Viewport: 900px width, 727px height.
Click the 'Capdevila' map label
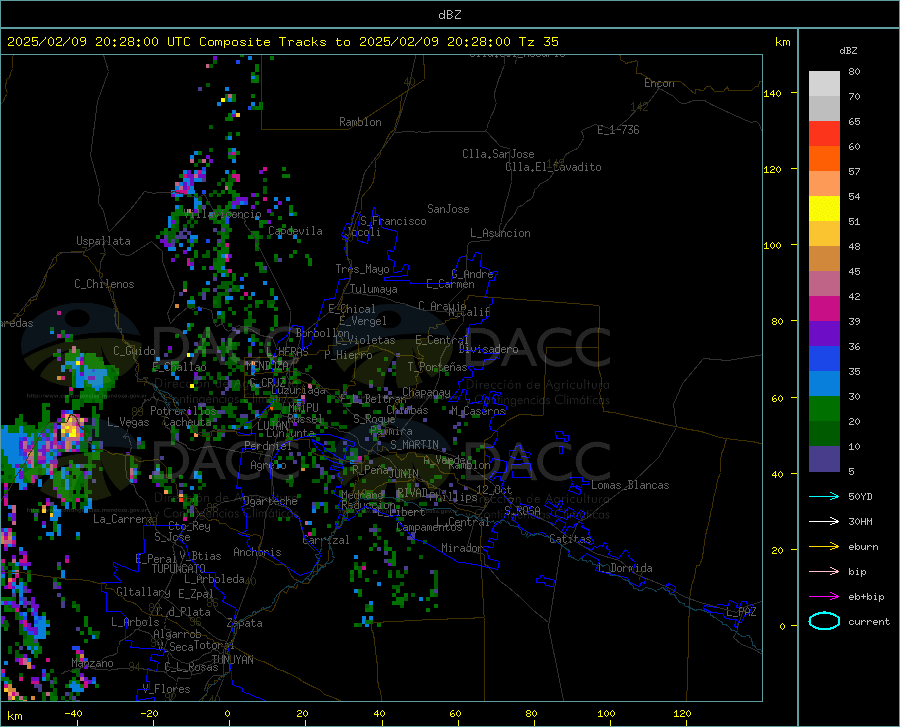tap(295, 231)
